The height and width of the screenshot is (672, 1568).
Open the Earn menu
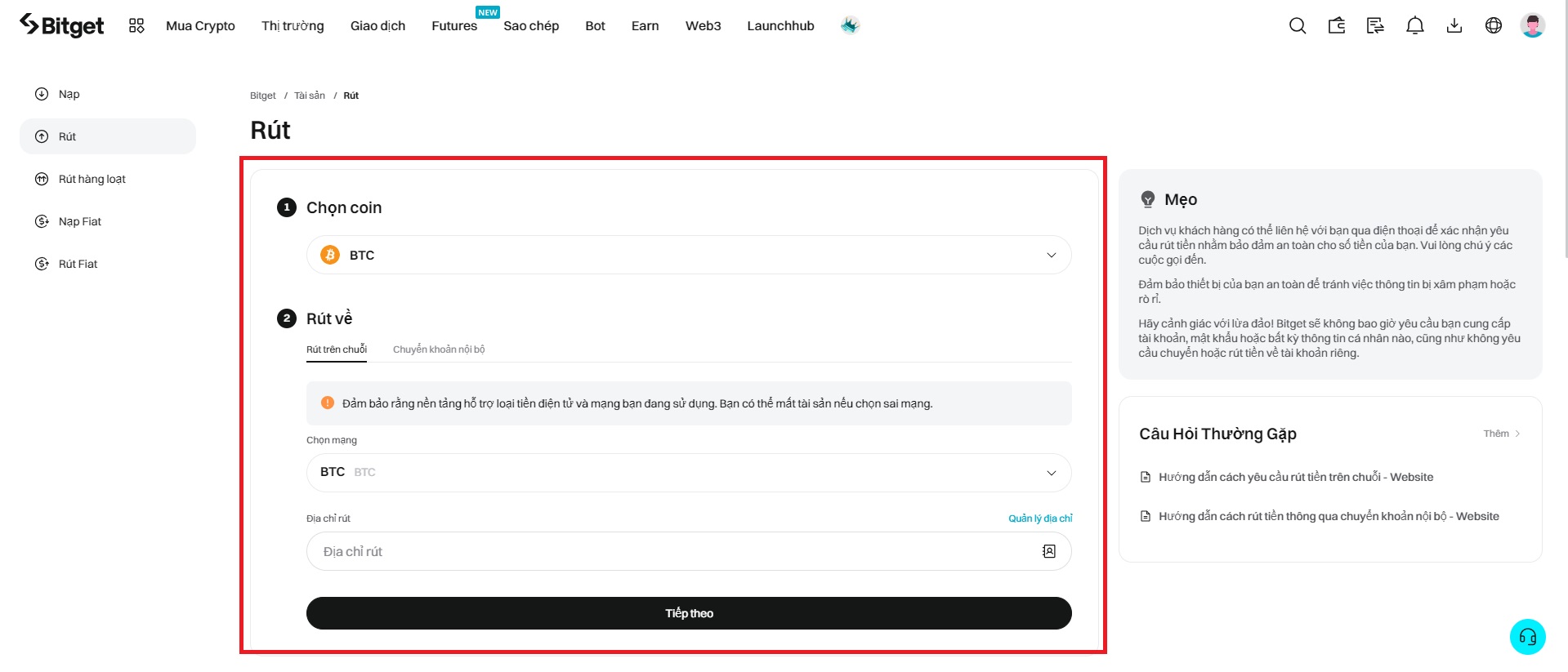point(645,25)
